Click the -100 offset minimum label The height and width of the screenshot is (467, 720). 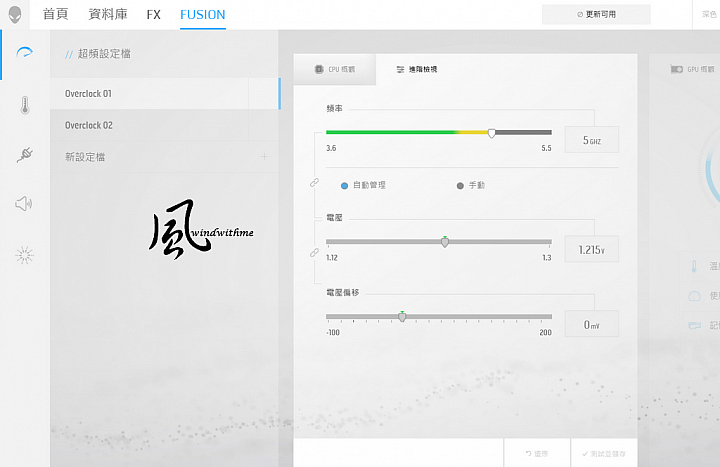point(333,332)
